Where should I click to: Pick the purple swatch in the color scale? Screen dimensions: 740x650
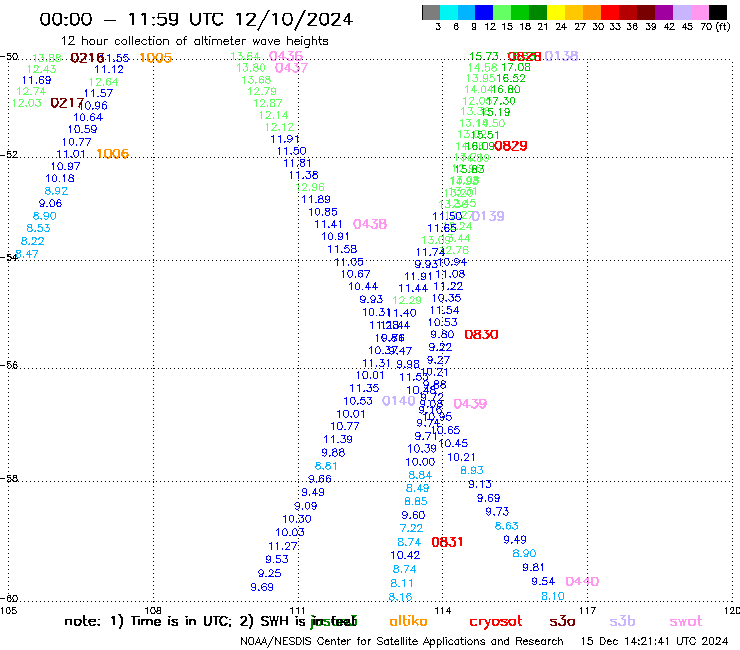click(x=664, y=12)
